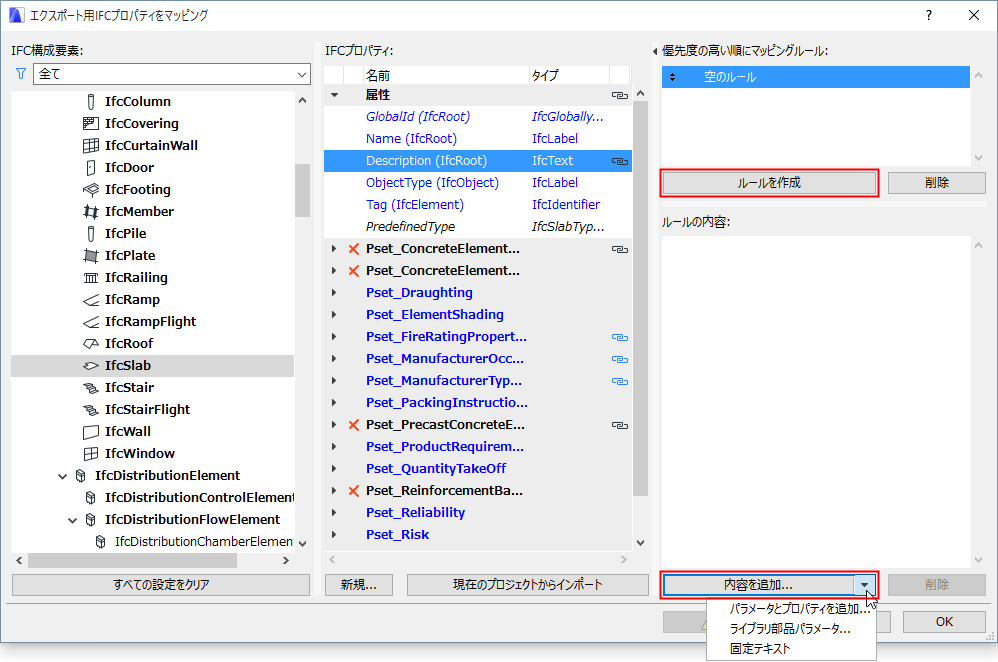
Task: Click 新規 button
Action: coord(358,585)
